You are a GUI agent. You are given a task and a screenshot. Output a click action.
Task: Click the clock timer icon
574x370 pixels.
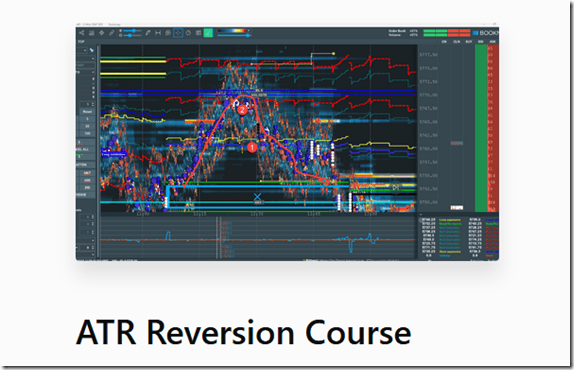coord(188,33)
